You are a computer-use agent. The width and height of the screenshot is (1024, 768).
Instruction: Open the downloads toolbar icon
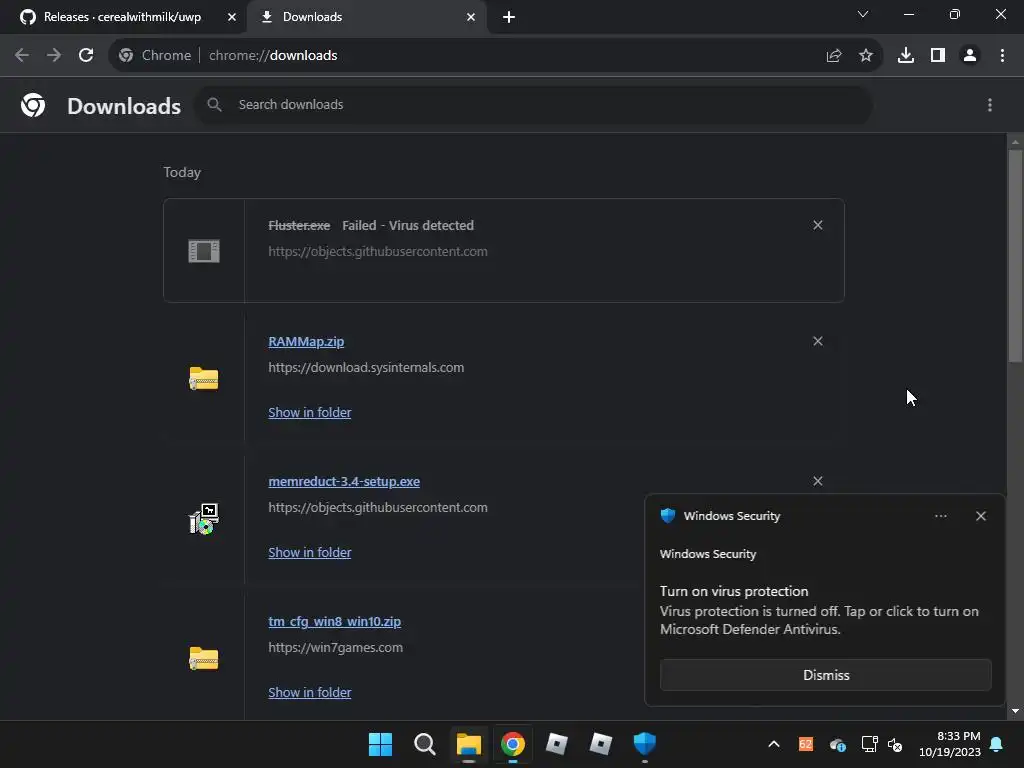[906, 56]
